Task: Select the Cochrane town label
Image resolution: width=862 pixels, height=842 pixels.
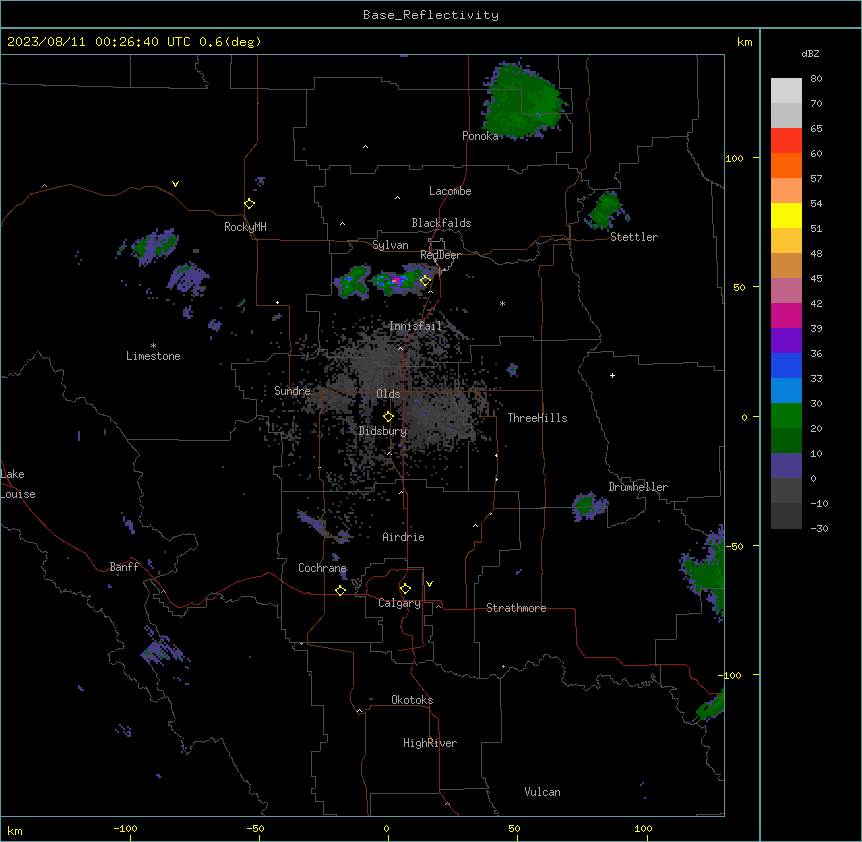Action: click(x=322, y=568)
